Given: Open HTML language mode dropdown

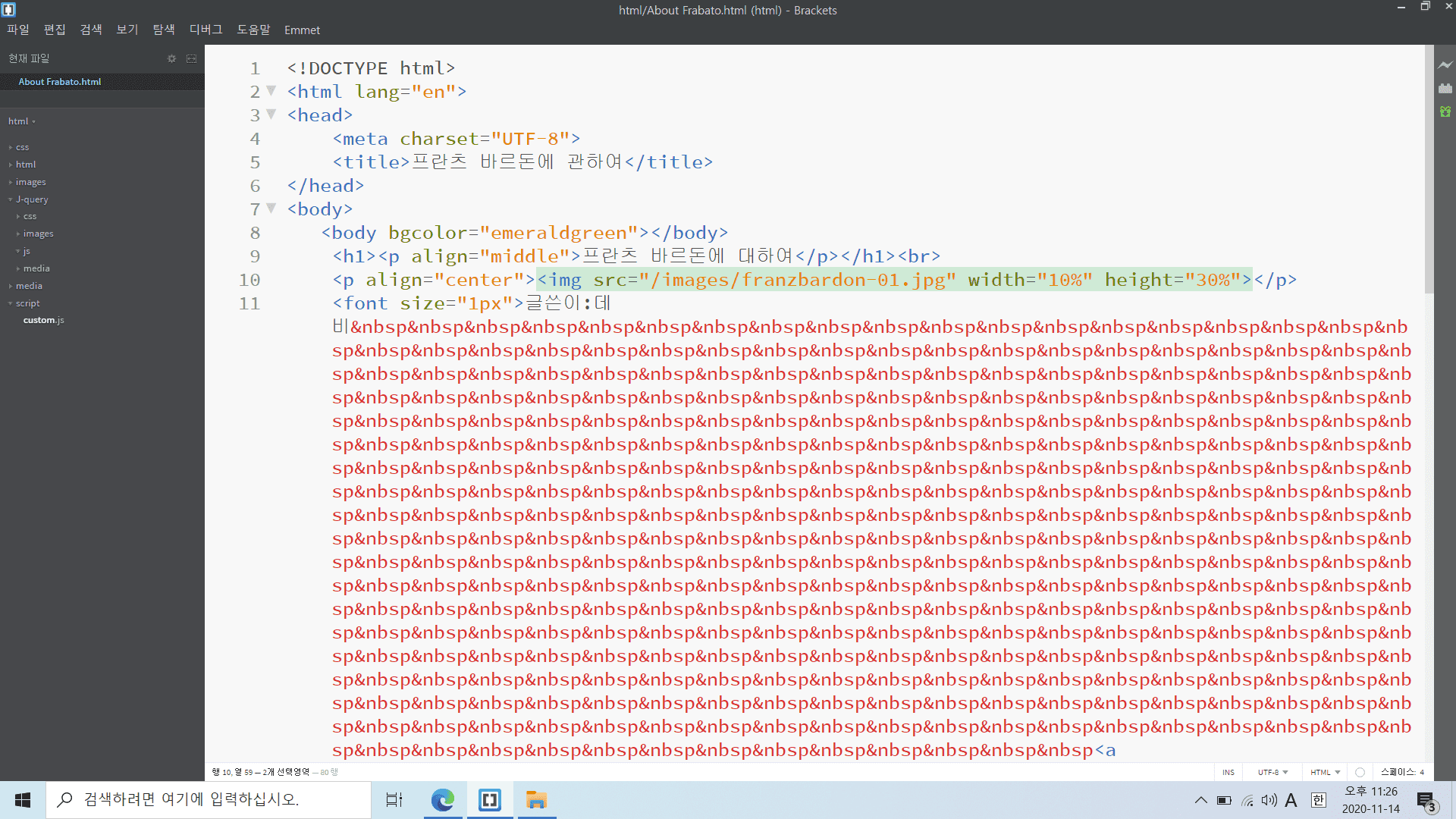Looking at the screenshot, I should coord(1325,772).
